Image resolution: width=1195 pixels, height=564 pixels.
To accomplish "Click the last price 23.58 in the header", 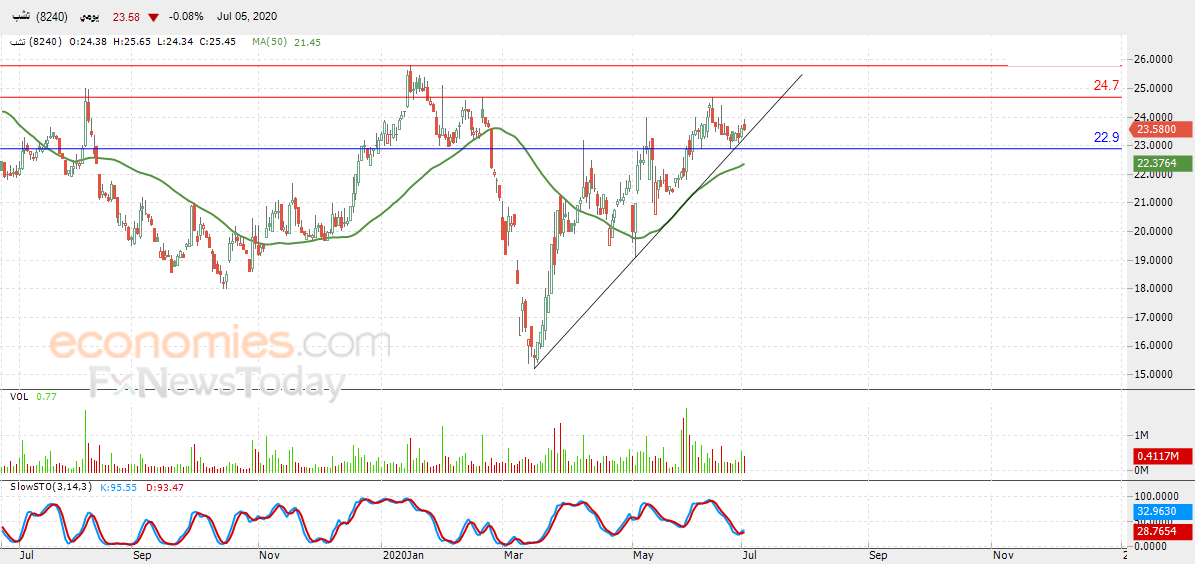I will [125, 17].
